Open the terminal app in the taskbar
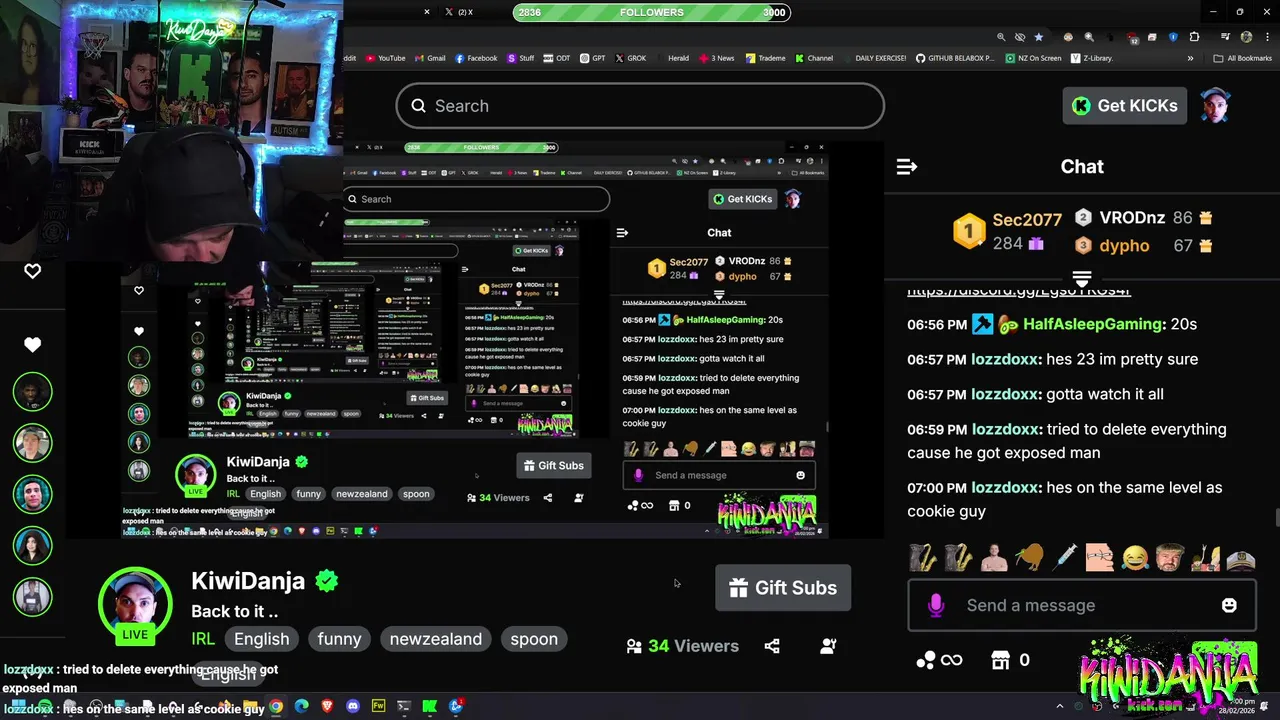The image size is (1280, 720). [x=404, y=706]
